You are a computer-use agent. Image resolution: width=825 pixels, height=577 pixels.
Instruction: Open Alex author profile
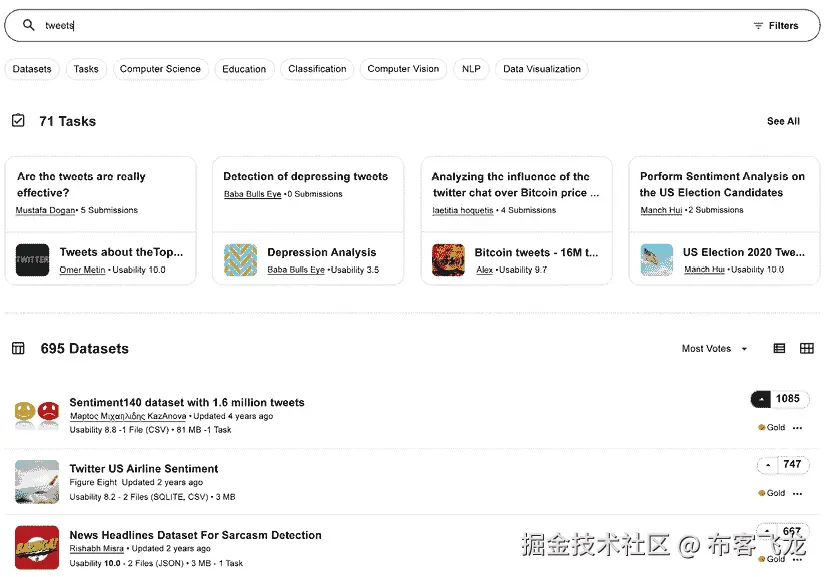point(485,270)
